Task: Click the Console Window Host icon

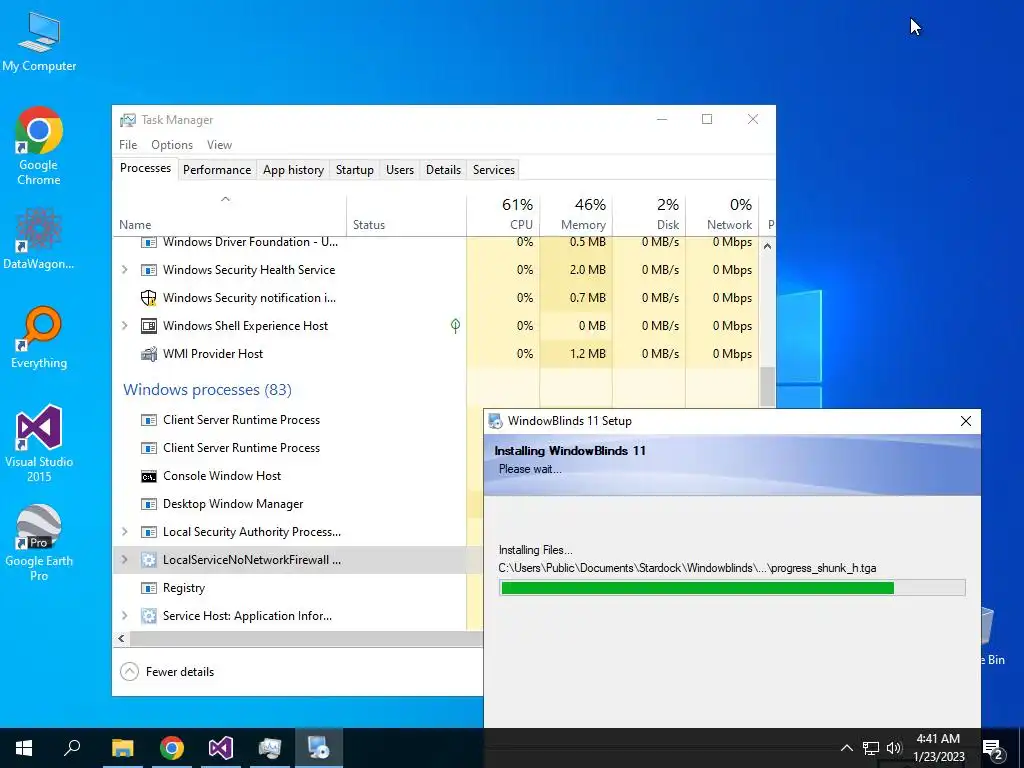Action: (x=149, y=476)
